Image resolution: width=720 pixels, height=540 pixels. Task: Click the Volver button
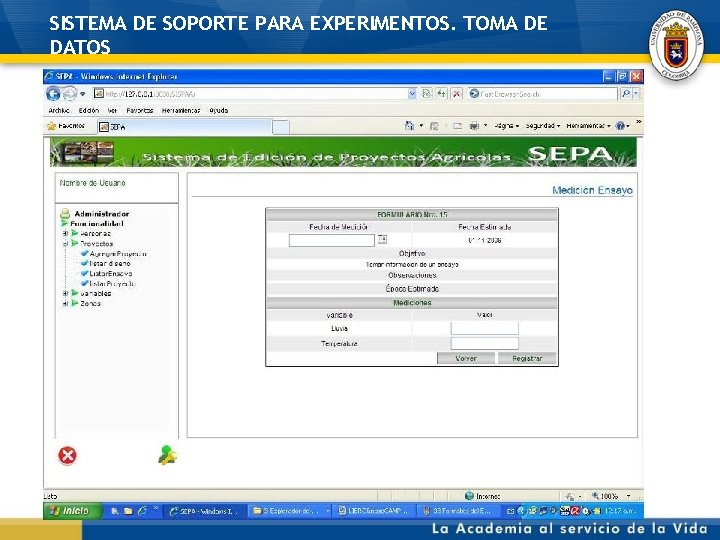click(x=466, y=358)
